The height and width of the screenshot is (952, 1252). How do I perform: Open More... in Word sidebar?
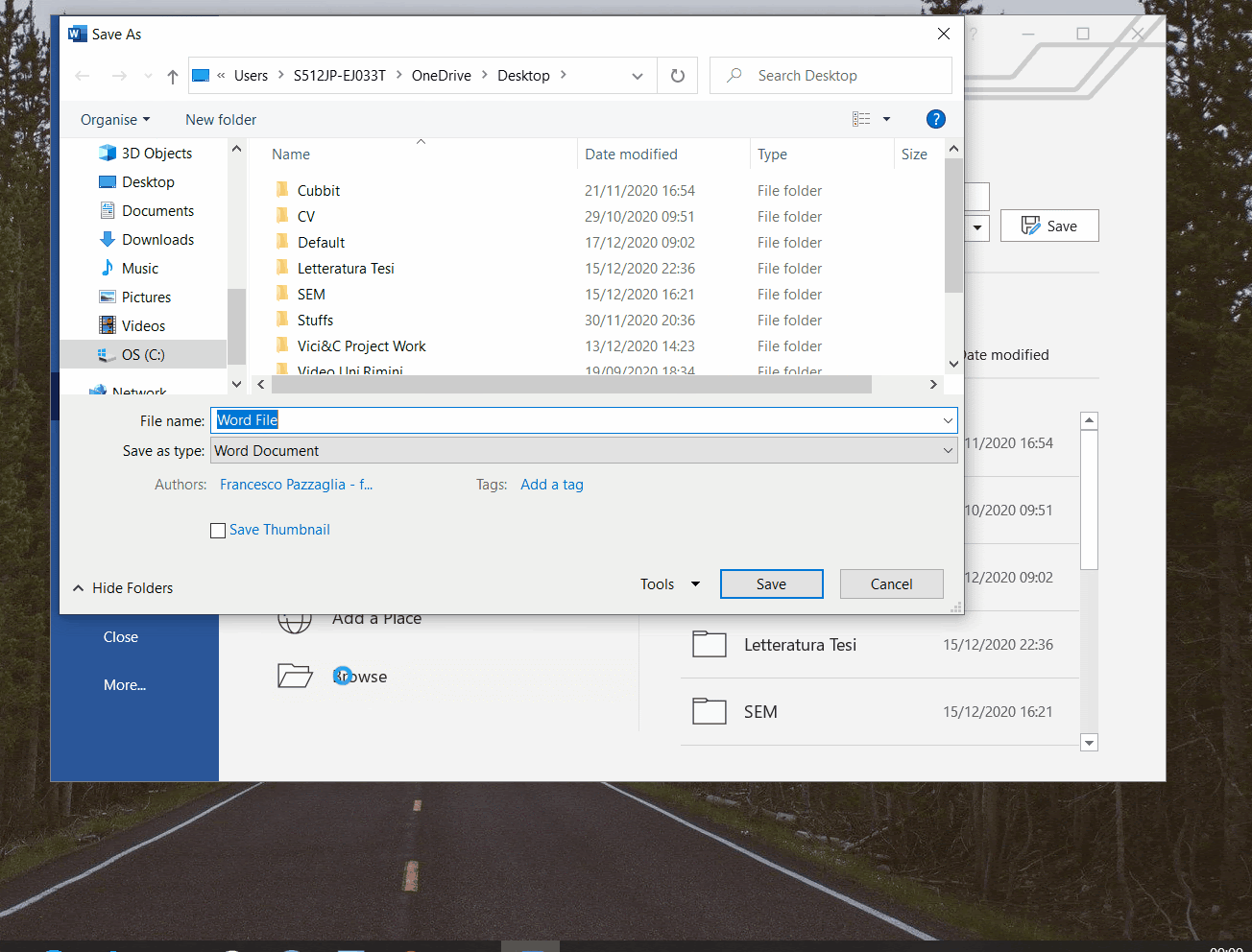click(x=125, y=685)
